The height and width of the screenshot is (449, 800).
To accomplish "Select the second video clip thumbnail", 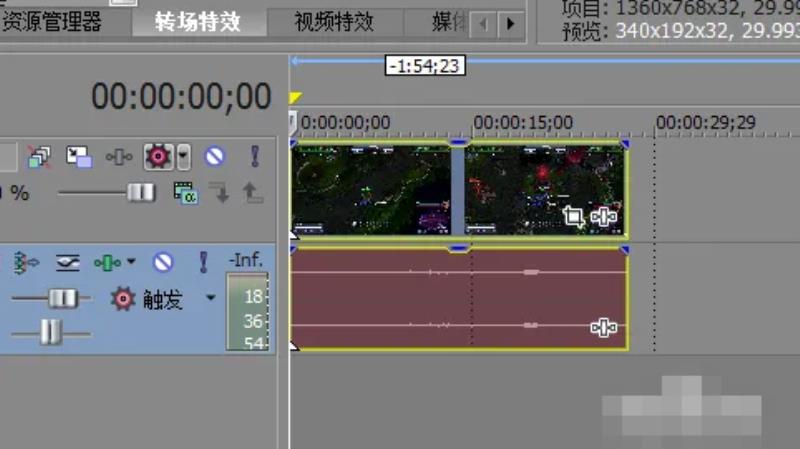I will coord(544,190).
